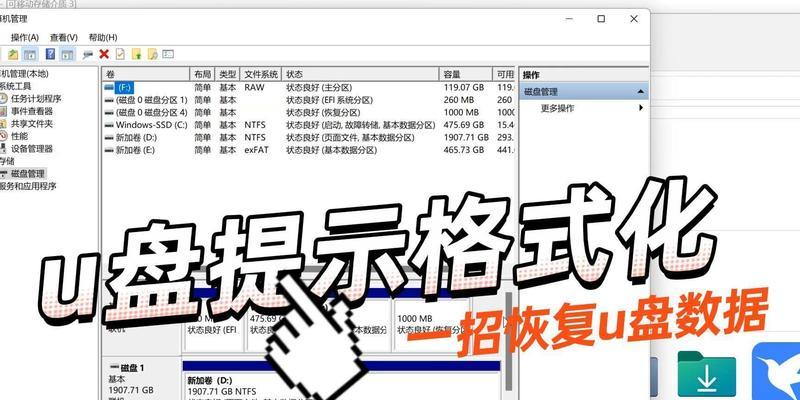This screenshot has width=800, height=400.
Task: Collapse the 磁盘管理 actions section arrow
Action: tap(640, 92)
